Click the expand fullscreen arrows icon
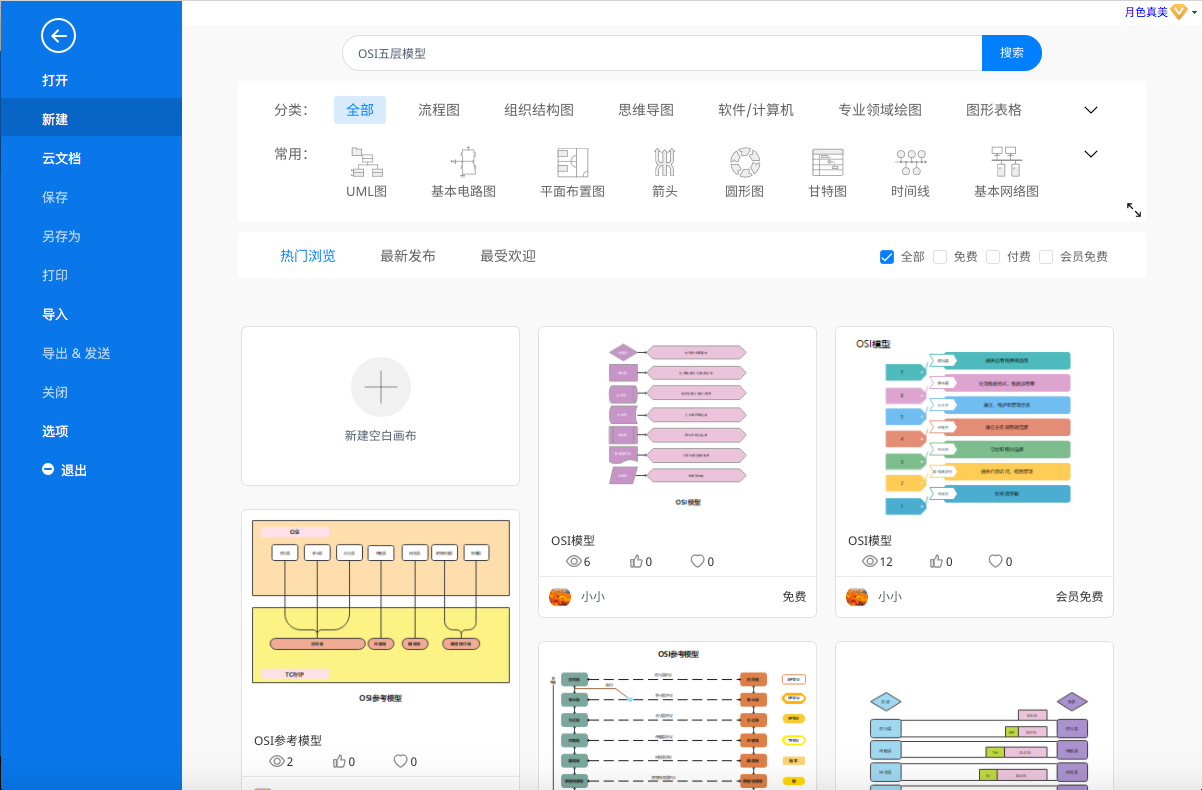Image resolution: width=1202 pixels, height=790 pixels. (1134, 210)
